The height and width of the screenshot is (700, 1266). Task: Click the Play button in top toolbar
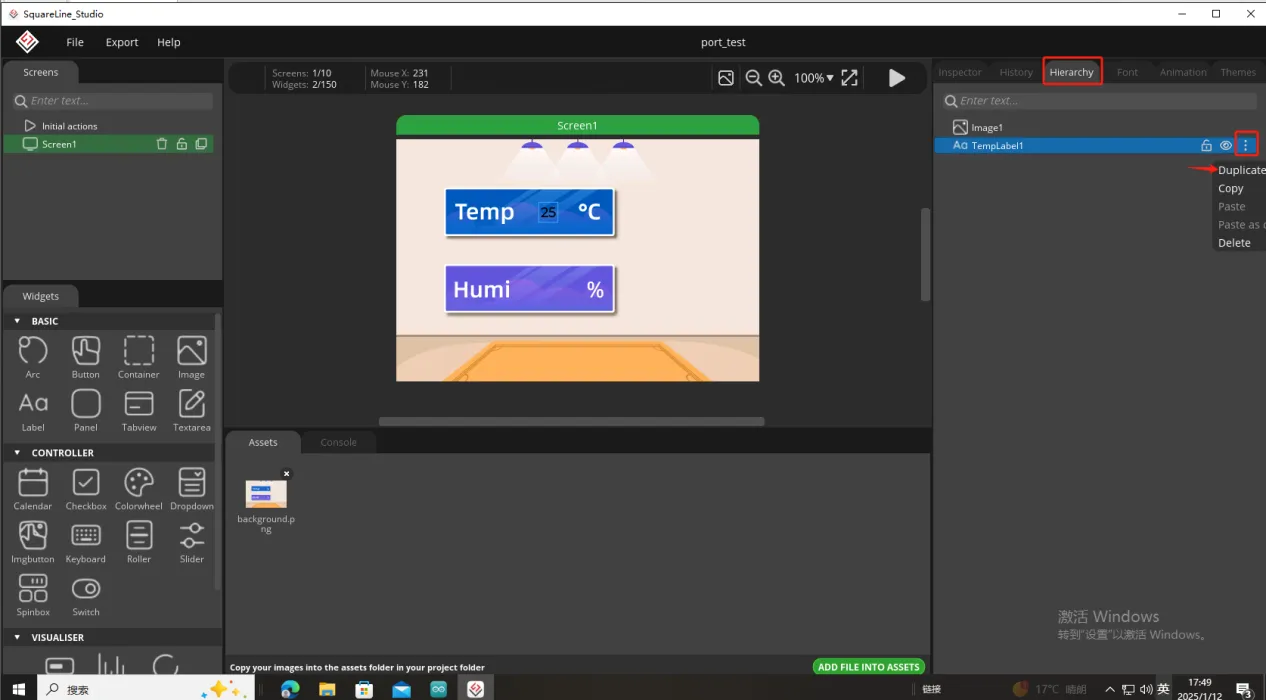(897, 78)
